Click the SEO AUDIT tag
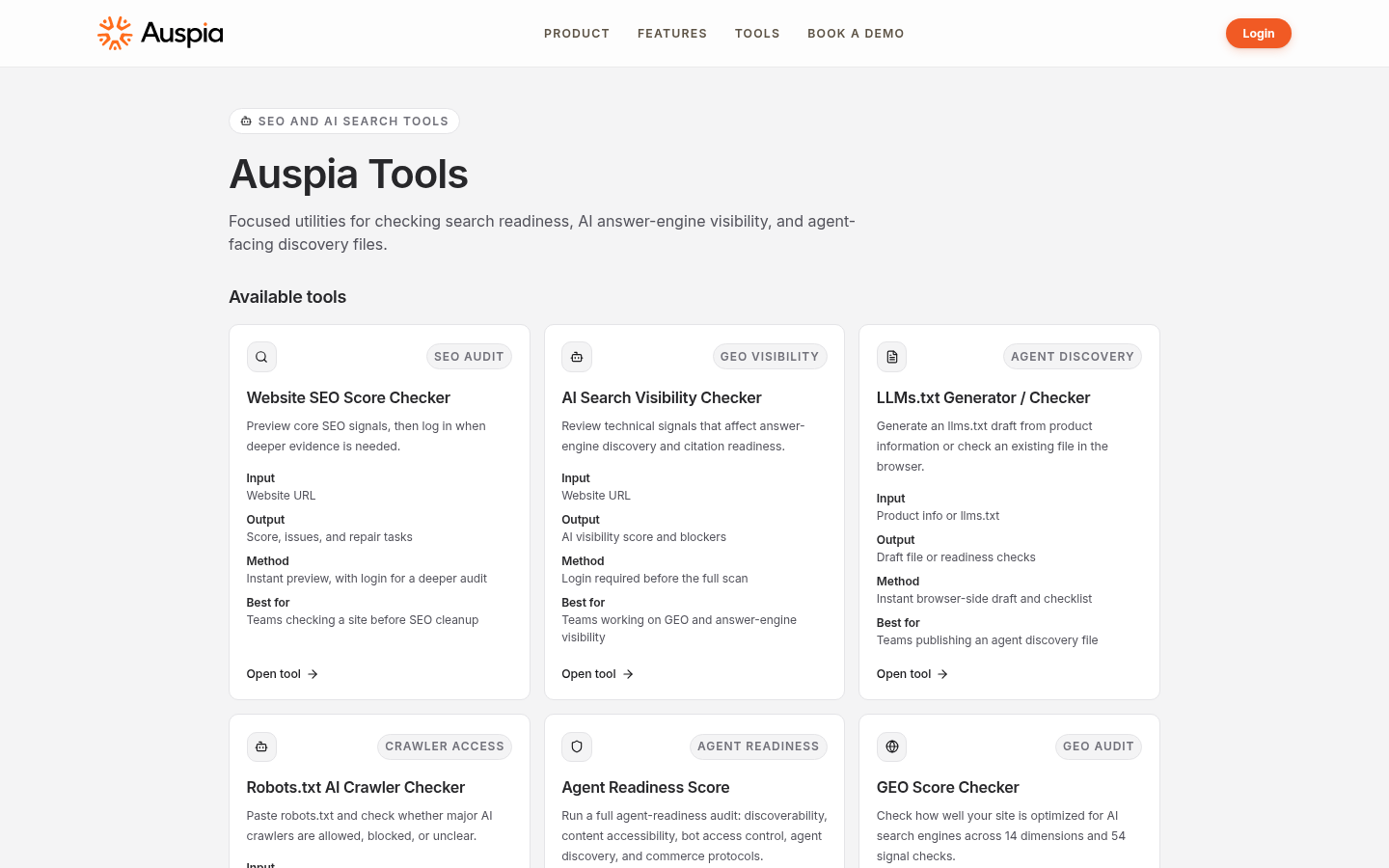Viewport: 1389px width, 868px height. tap(469, 357)
